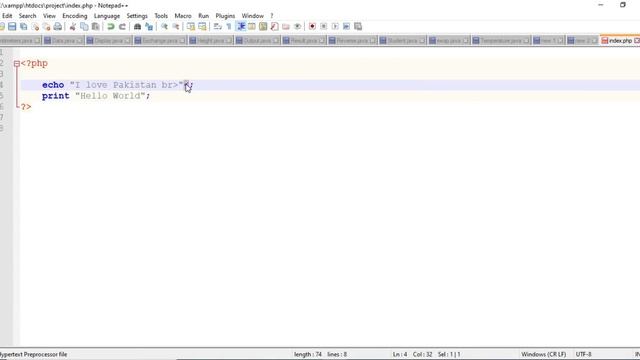
Task: Click the Copy toolbar icon
Action: coord(84,27)
